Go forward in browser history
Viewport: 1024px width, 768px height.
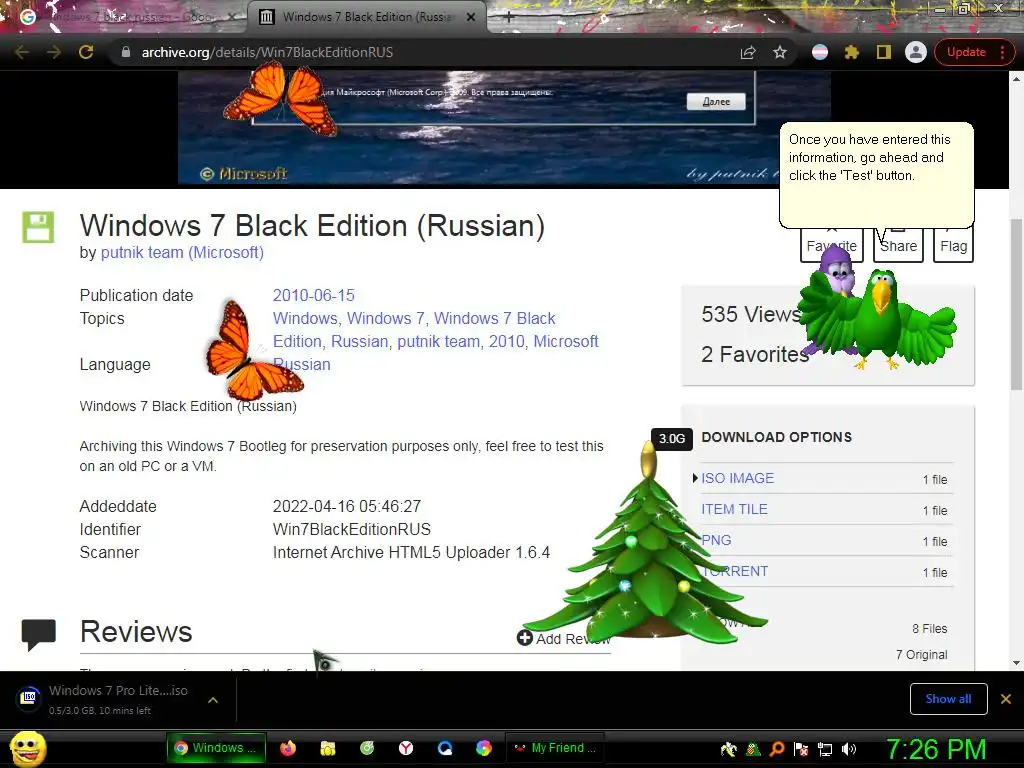[x=54, y=52]
